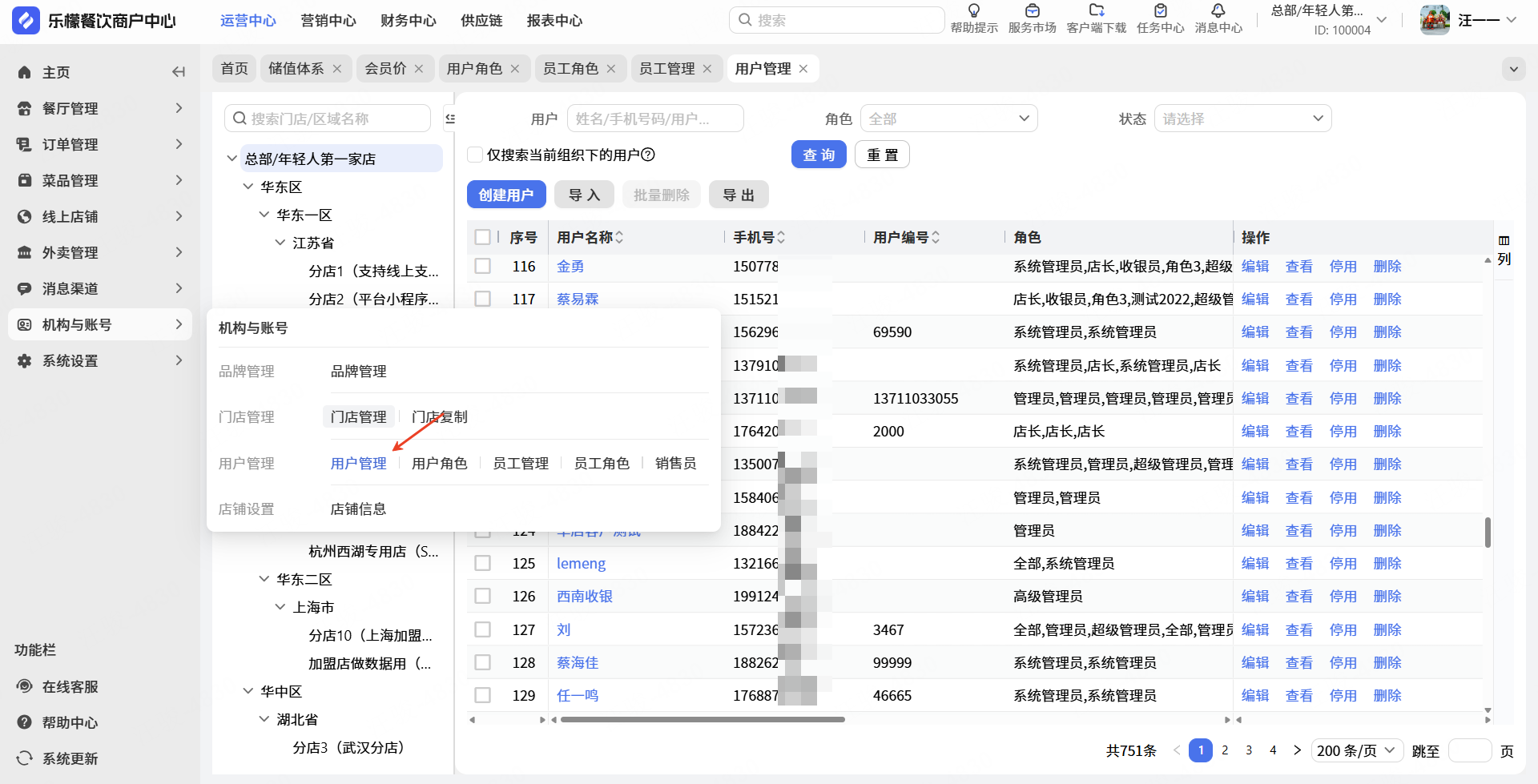The image size is (1538, 784).
Task: Click the 查询 button
Action: 819,155
